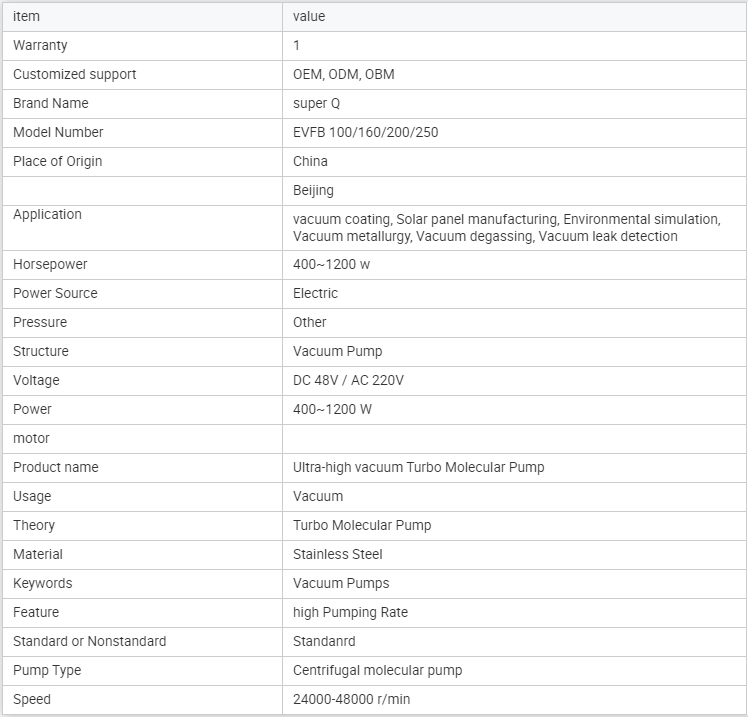Select the 'high Pumping Rate' feature value

click(x=350, y=612)
